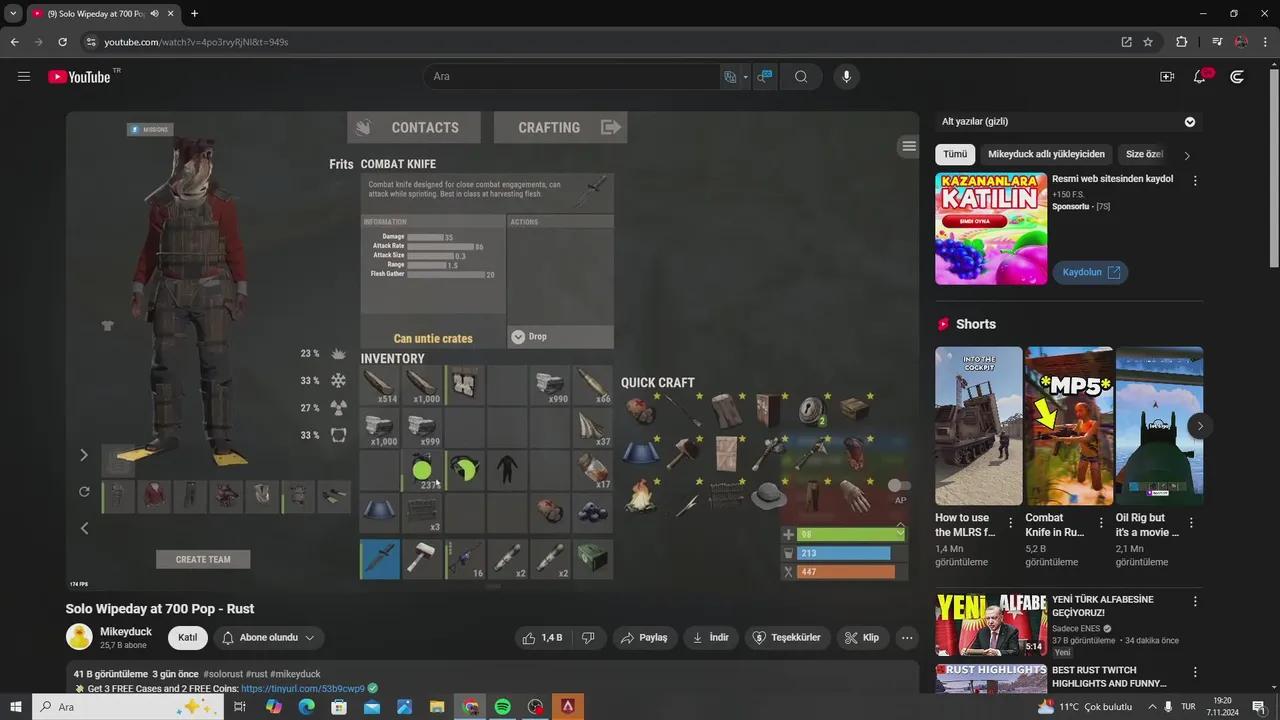Viewport: 1280px width, 720px height.
Task: Open more actions menu beside Klip
Action: (x=907, y=638)
